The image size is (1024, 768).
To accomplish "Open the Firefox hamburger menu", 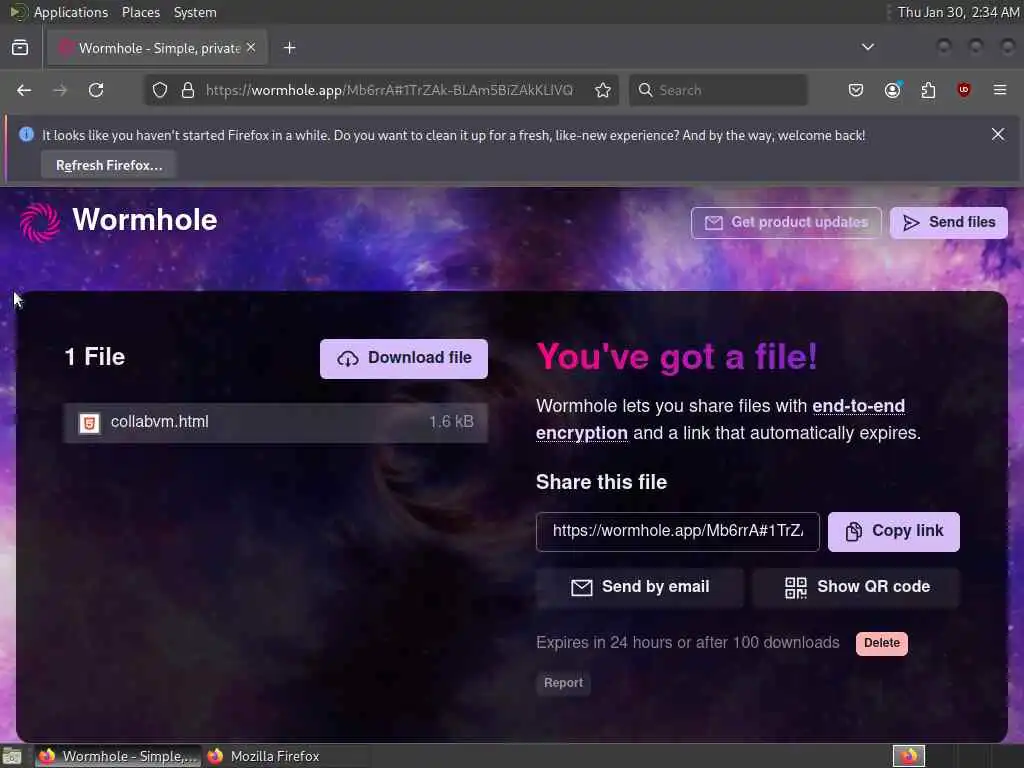I will pyautogui.click(x=1000, y=90).
